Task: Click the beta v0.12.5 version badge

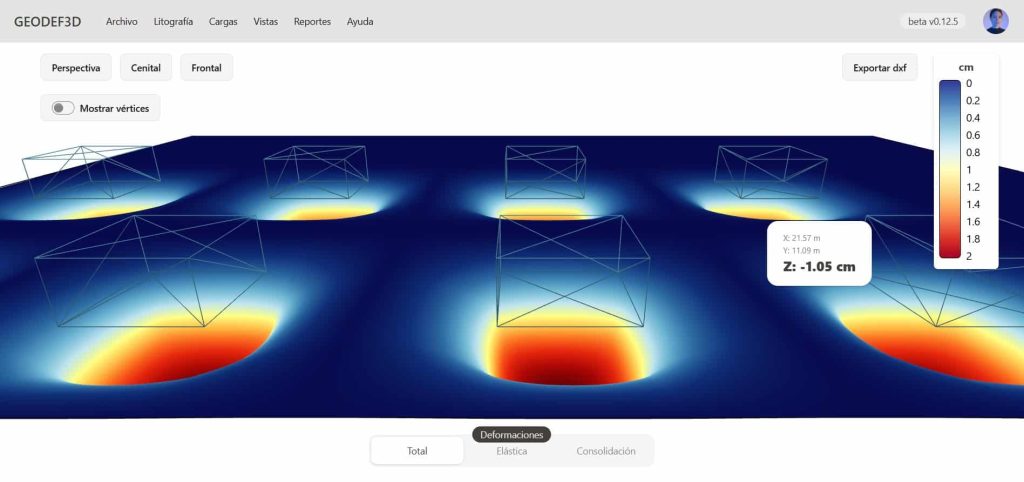Action: pos(933,22)
